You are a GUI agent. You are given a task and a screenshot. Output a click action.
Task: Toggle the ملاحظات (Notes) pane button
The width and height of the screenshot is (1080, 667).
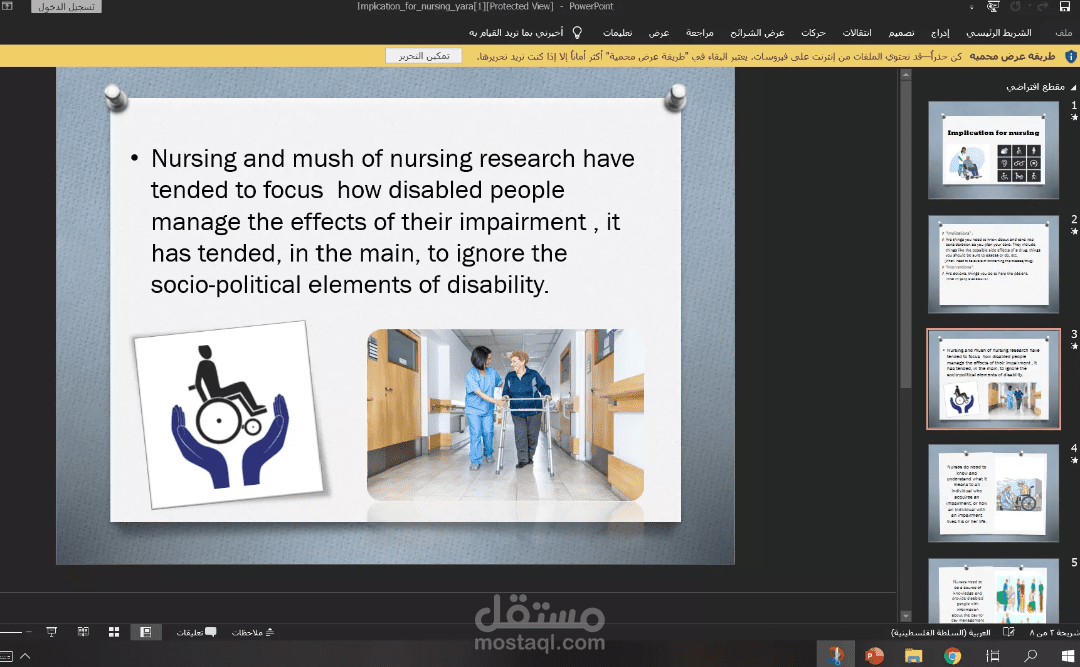253,632
